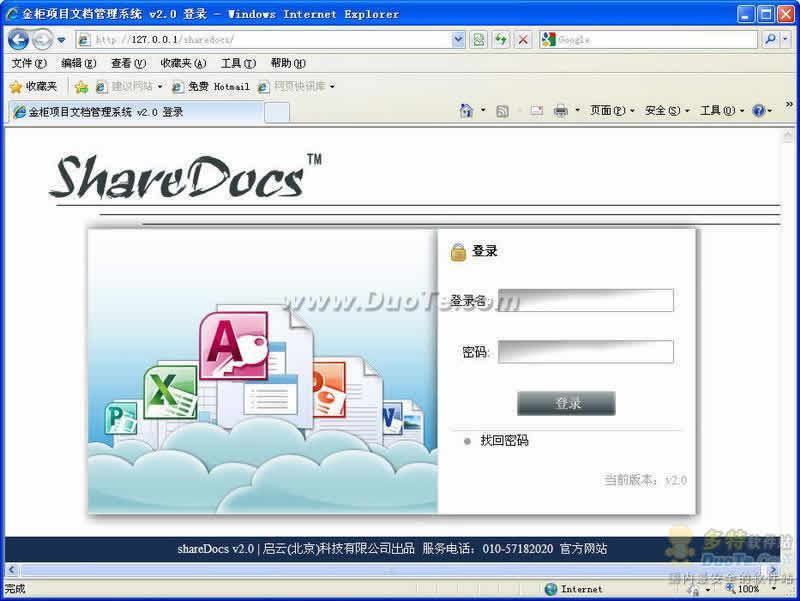
Task: Click the Home page icon
Action: coord(466,111)
